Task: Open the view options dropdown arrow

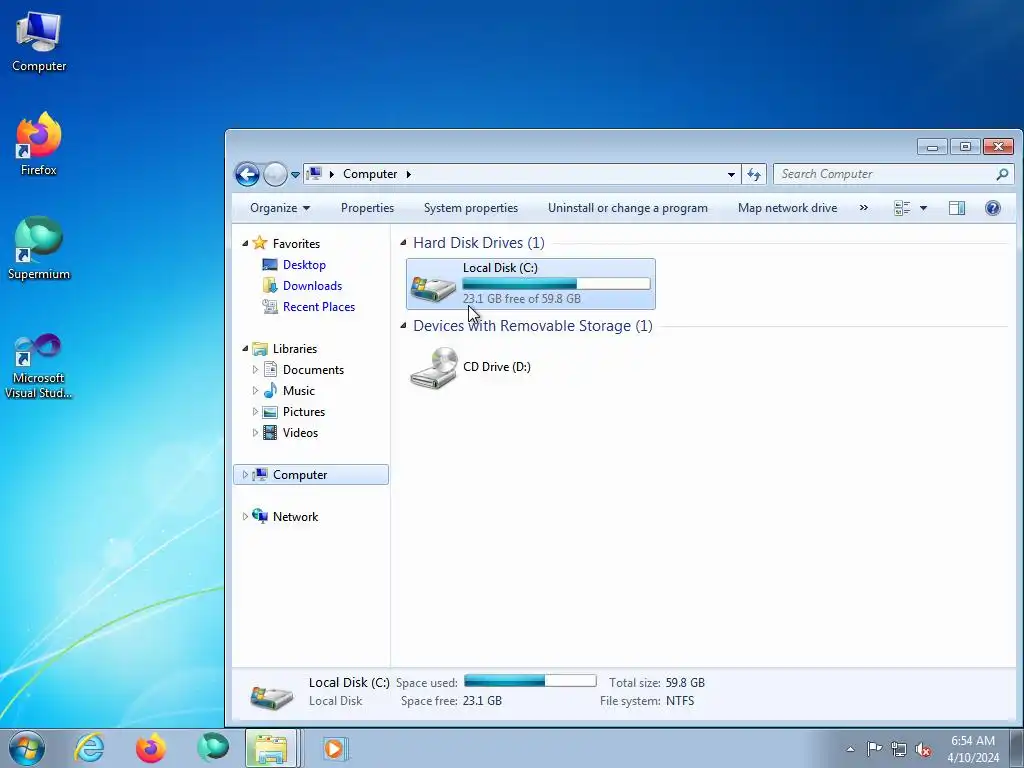Action: point(923,208)
